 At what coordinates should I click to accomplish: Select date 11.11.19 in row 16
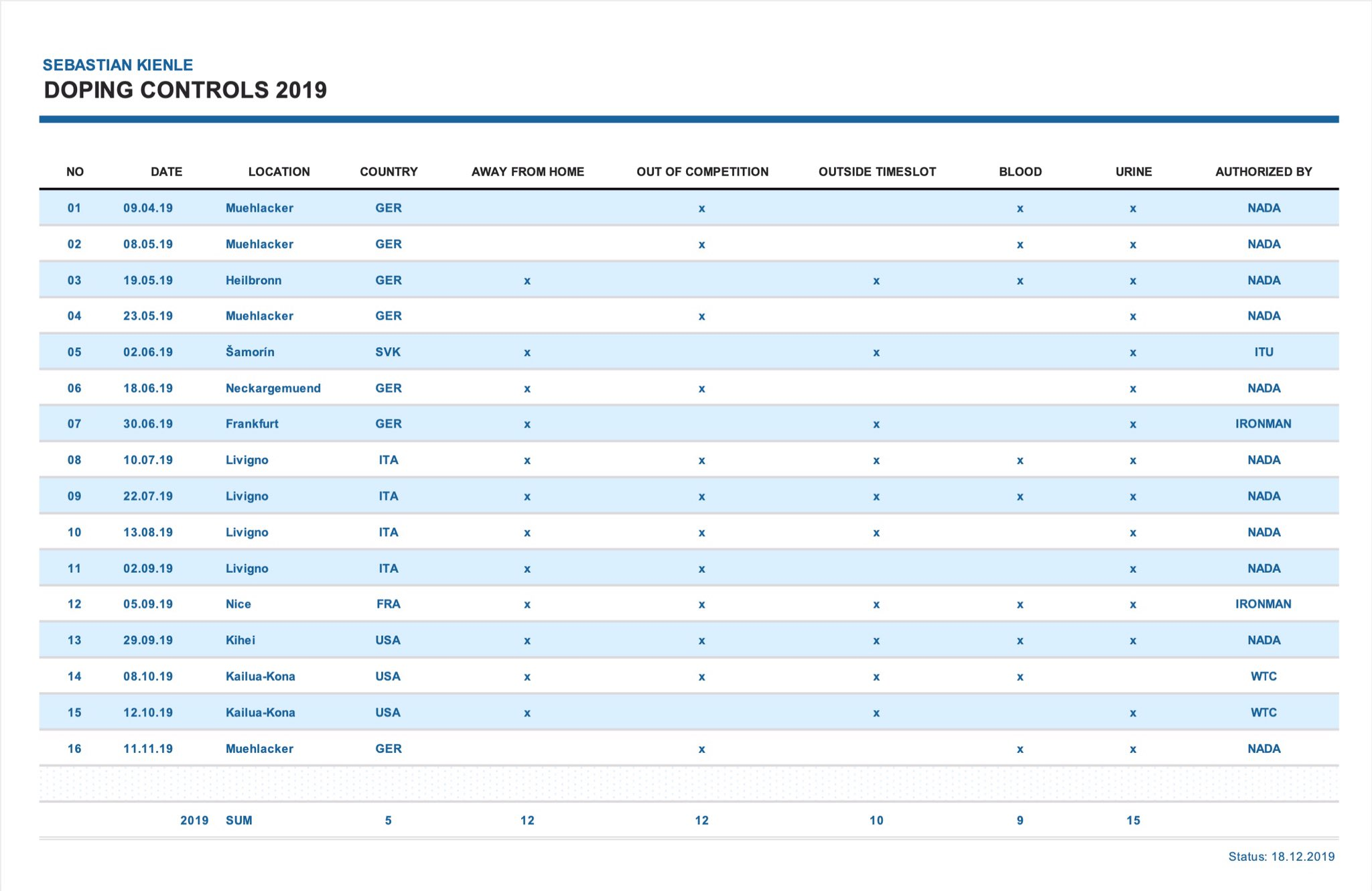148,748
